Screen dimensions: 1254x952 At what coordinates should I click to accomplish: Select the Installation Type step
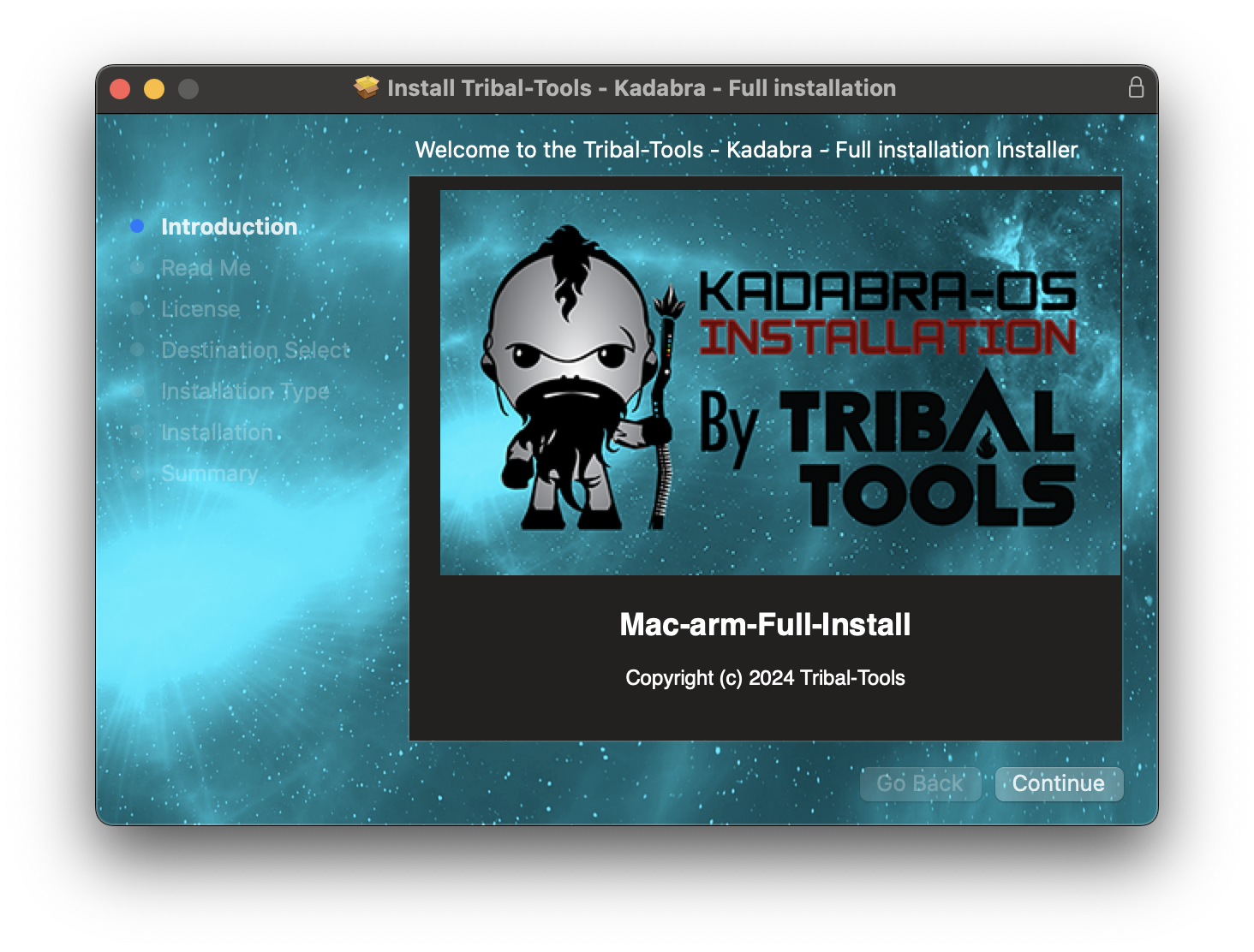[245, 391]
